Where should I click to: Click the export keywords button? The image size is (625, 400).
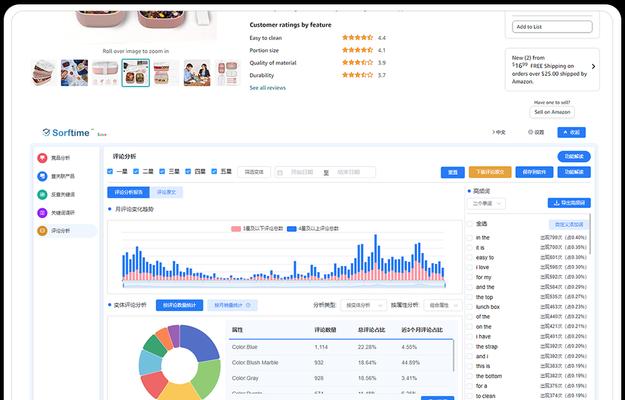(x=569, y=203)
